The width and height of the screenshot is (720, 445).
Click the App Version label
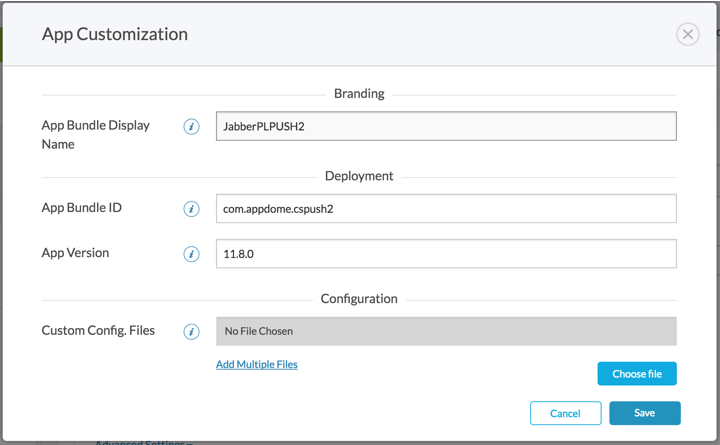75,253
